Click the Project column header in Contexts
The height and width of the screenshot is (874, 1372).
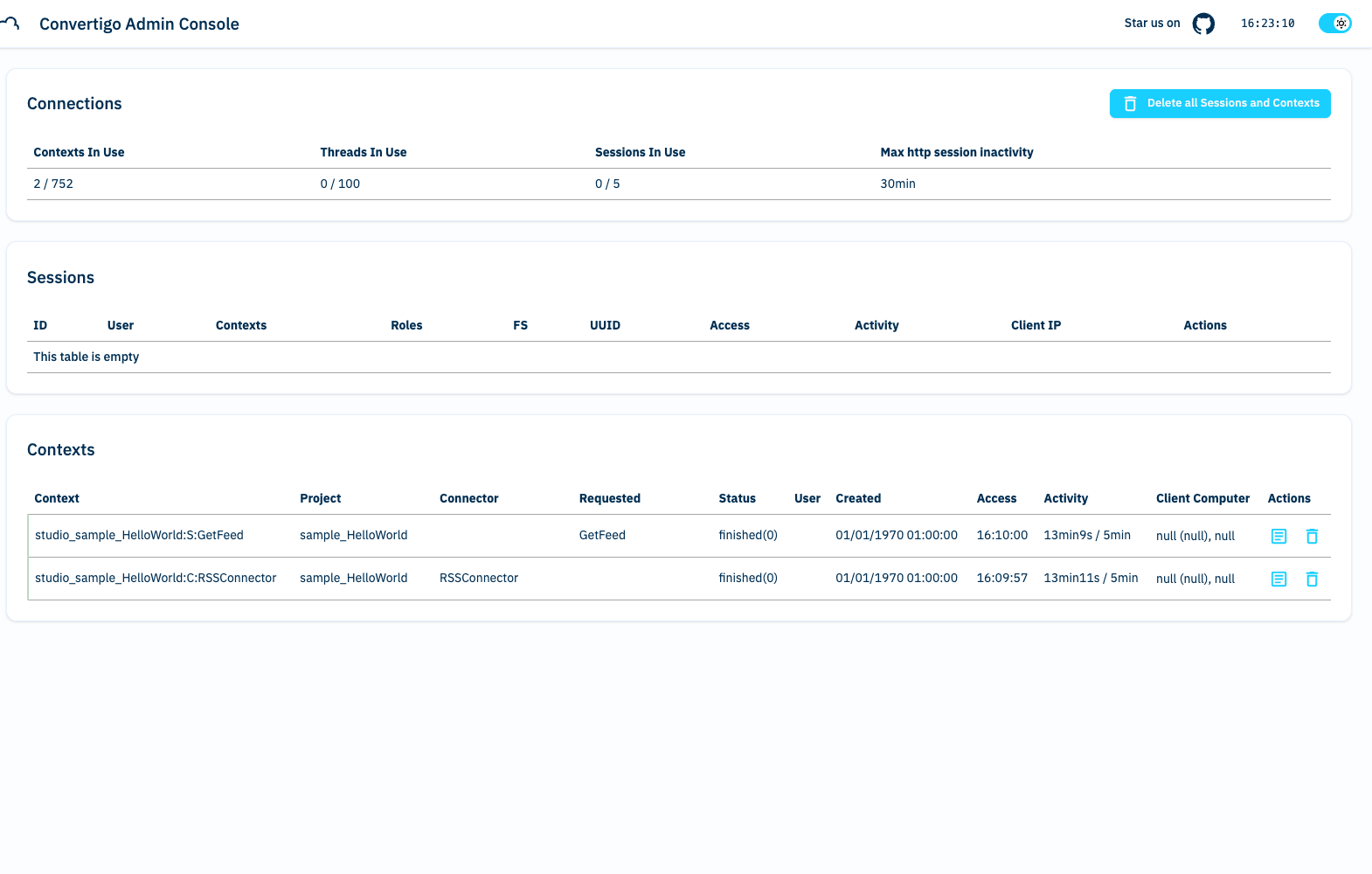point(320,498)
